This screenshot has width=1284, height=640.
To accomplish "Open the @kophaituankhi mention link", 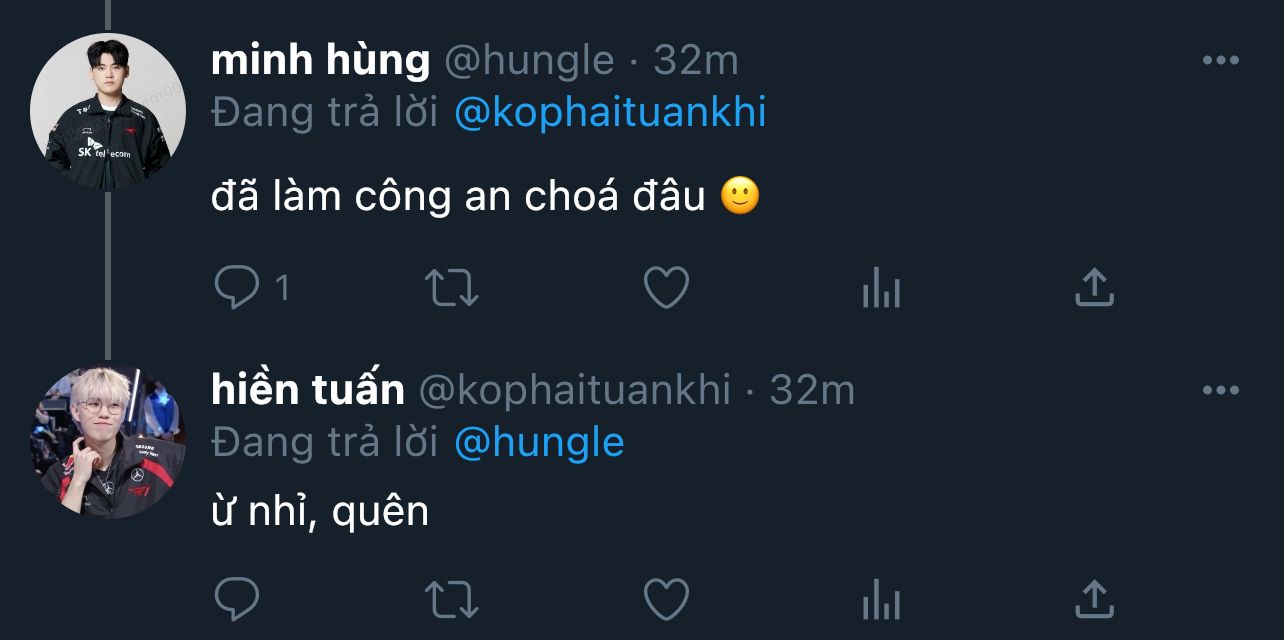I will (610, 113).
